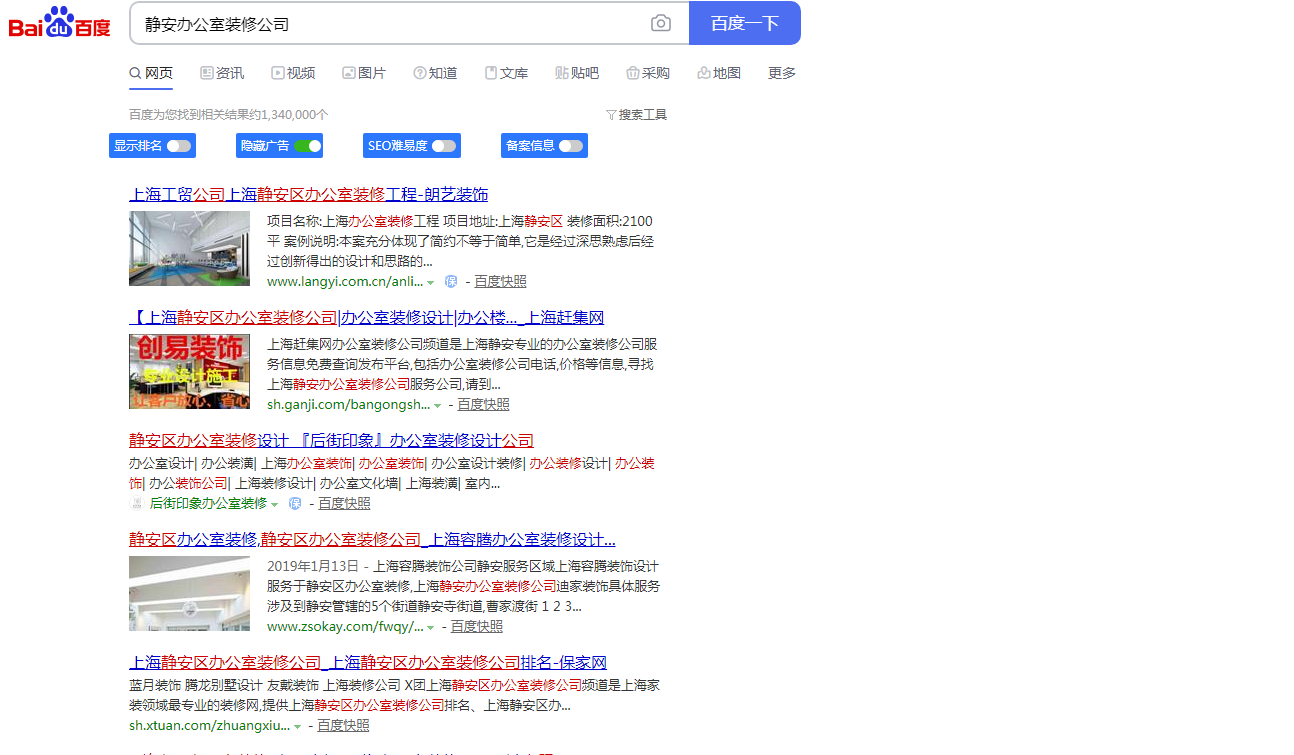The image size is (1294, 755).
Task: Go to the 地图 tab
Action: (x=719, y=73)
